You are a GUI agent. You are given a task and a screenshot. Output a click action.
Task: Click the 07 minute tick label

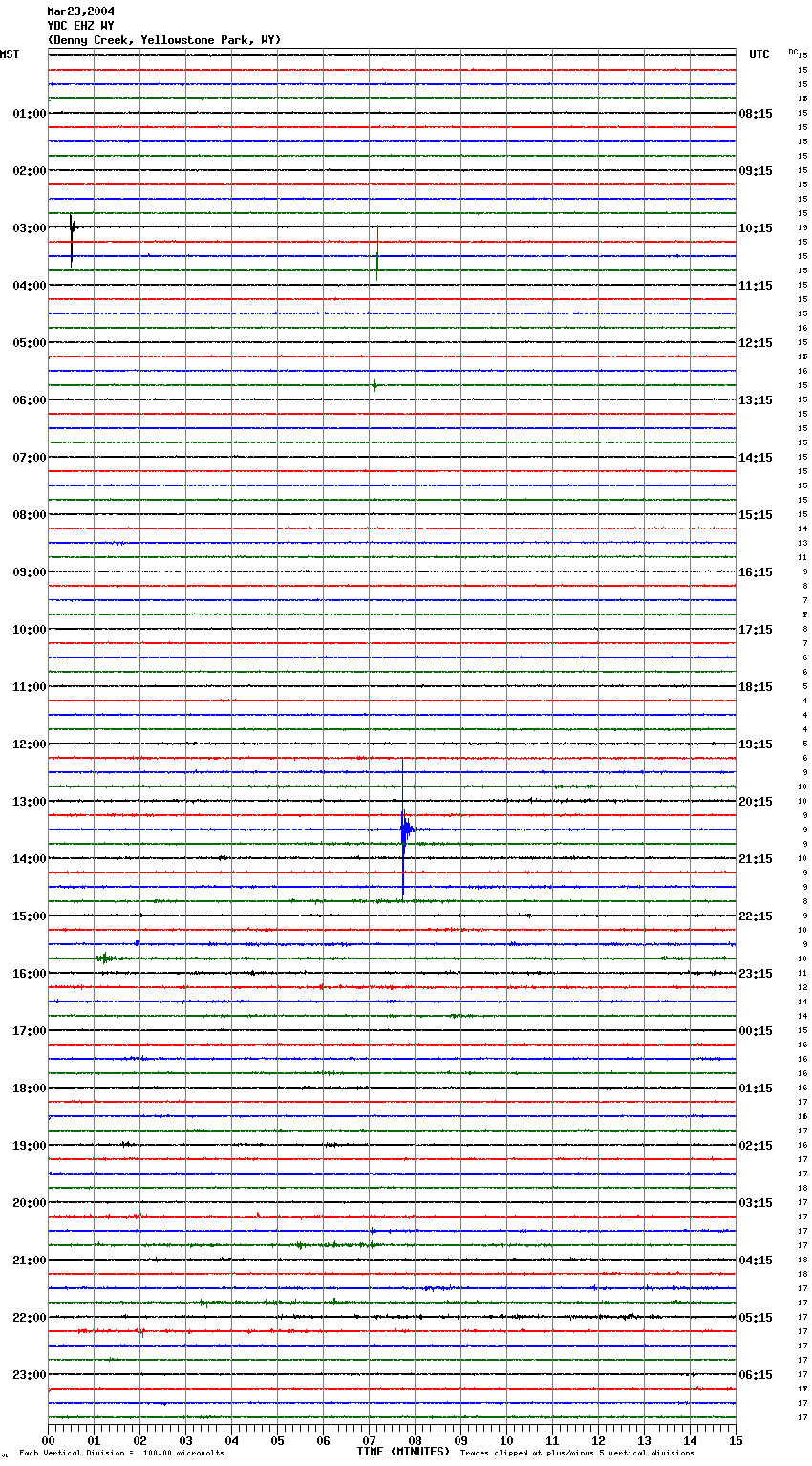point(369,1440)
